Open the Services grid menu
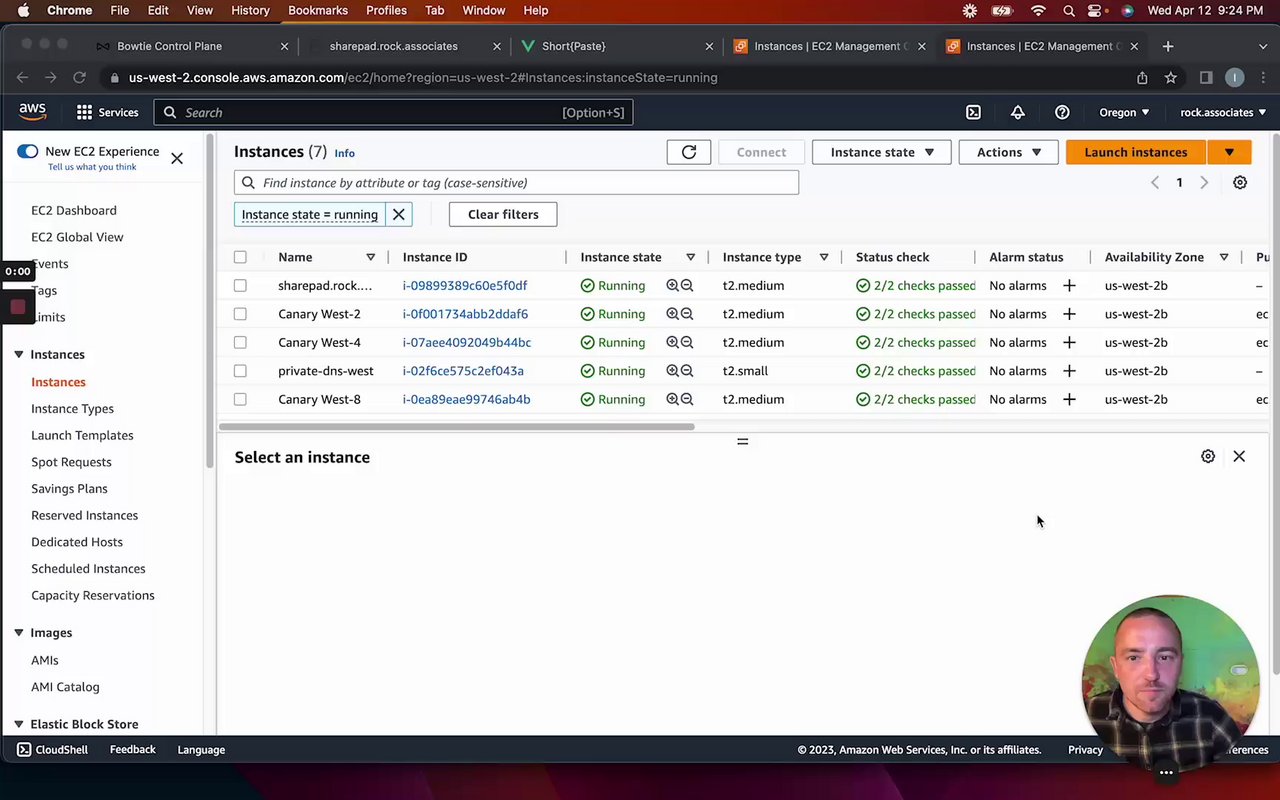The width and height of the screenshot is (1280, 800). (107, 112)
